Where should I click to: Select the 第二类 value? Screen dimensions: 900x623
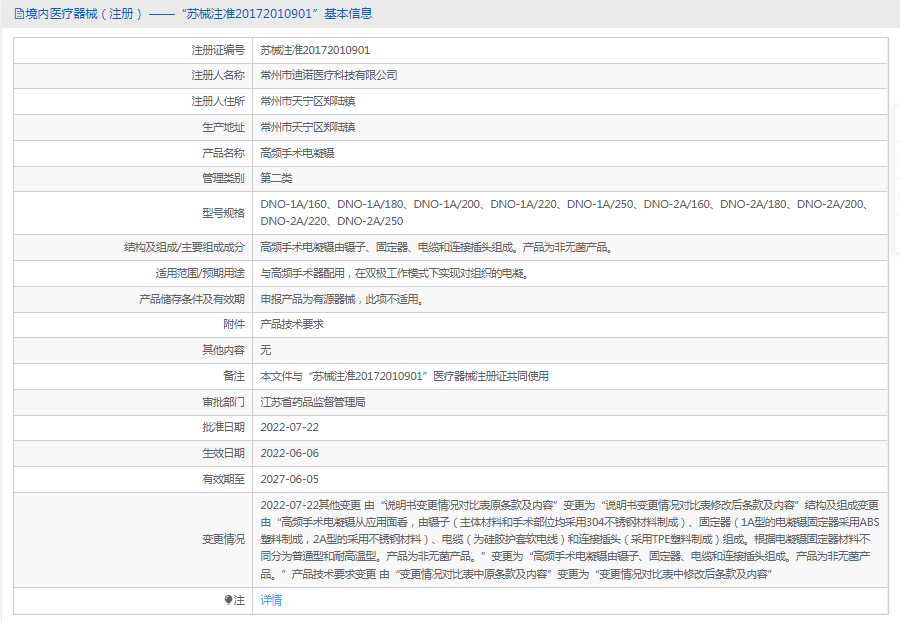[x=276, y=179]
